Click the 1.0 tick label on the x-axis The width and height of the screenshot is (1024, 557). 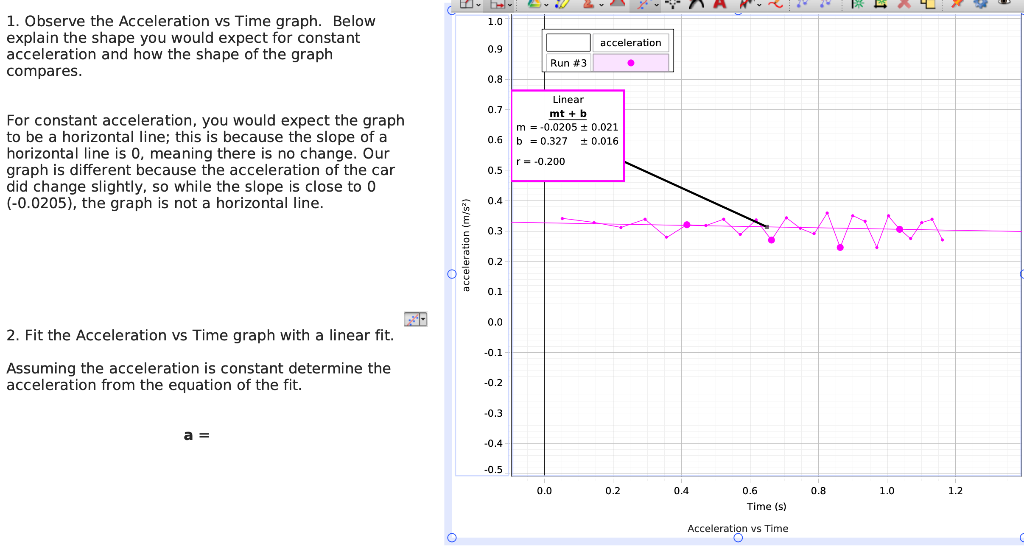886,490
